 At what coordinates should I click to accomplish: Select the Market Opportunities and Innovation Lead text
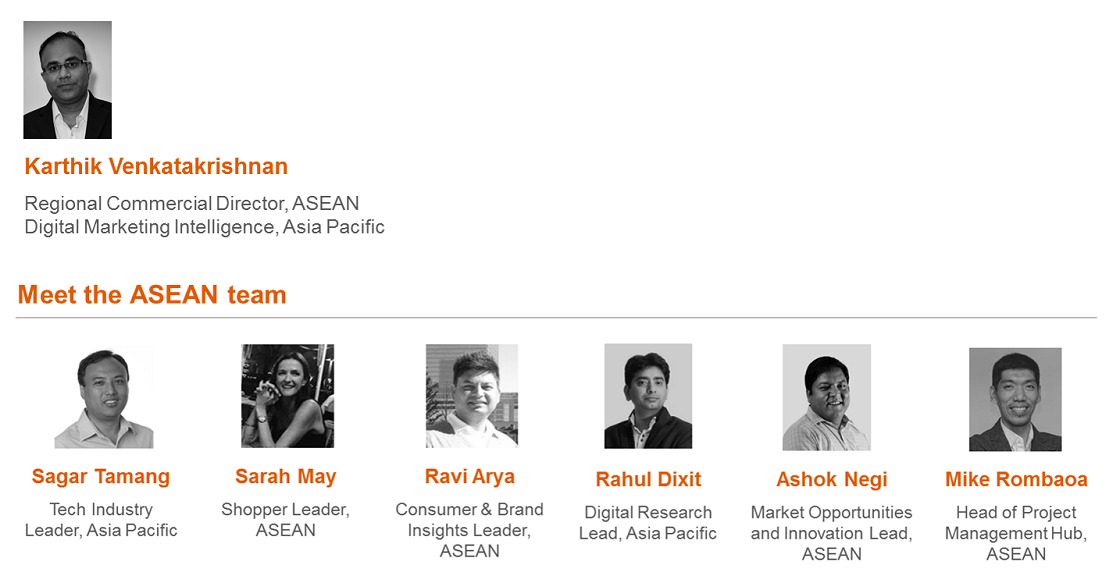click(x=831, y=533)
